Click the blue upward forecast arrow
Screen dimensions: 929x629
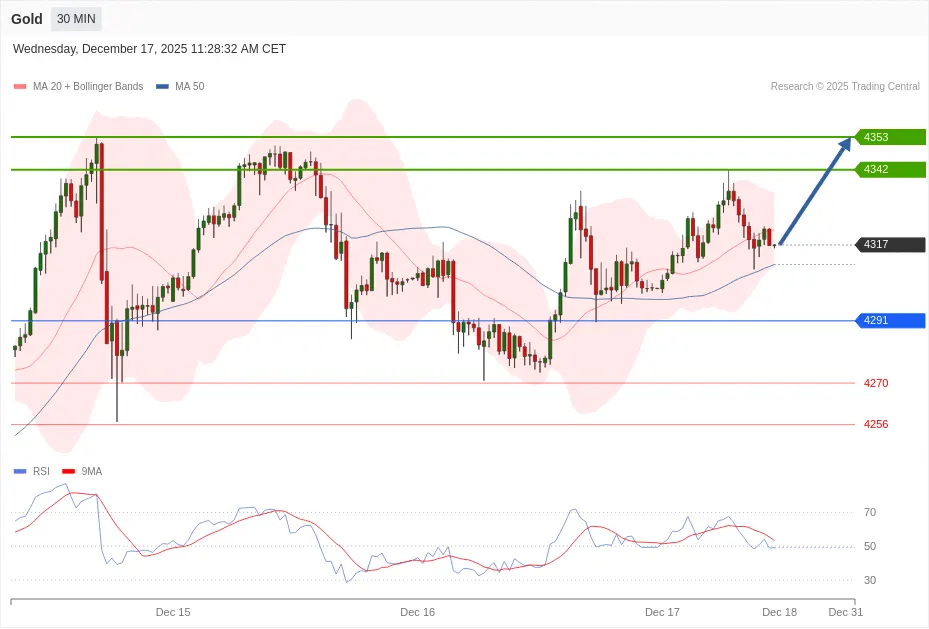(x=815, y=190)
